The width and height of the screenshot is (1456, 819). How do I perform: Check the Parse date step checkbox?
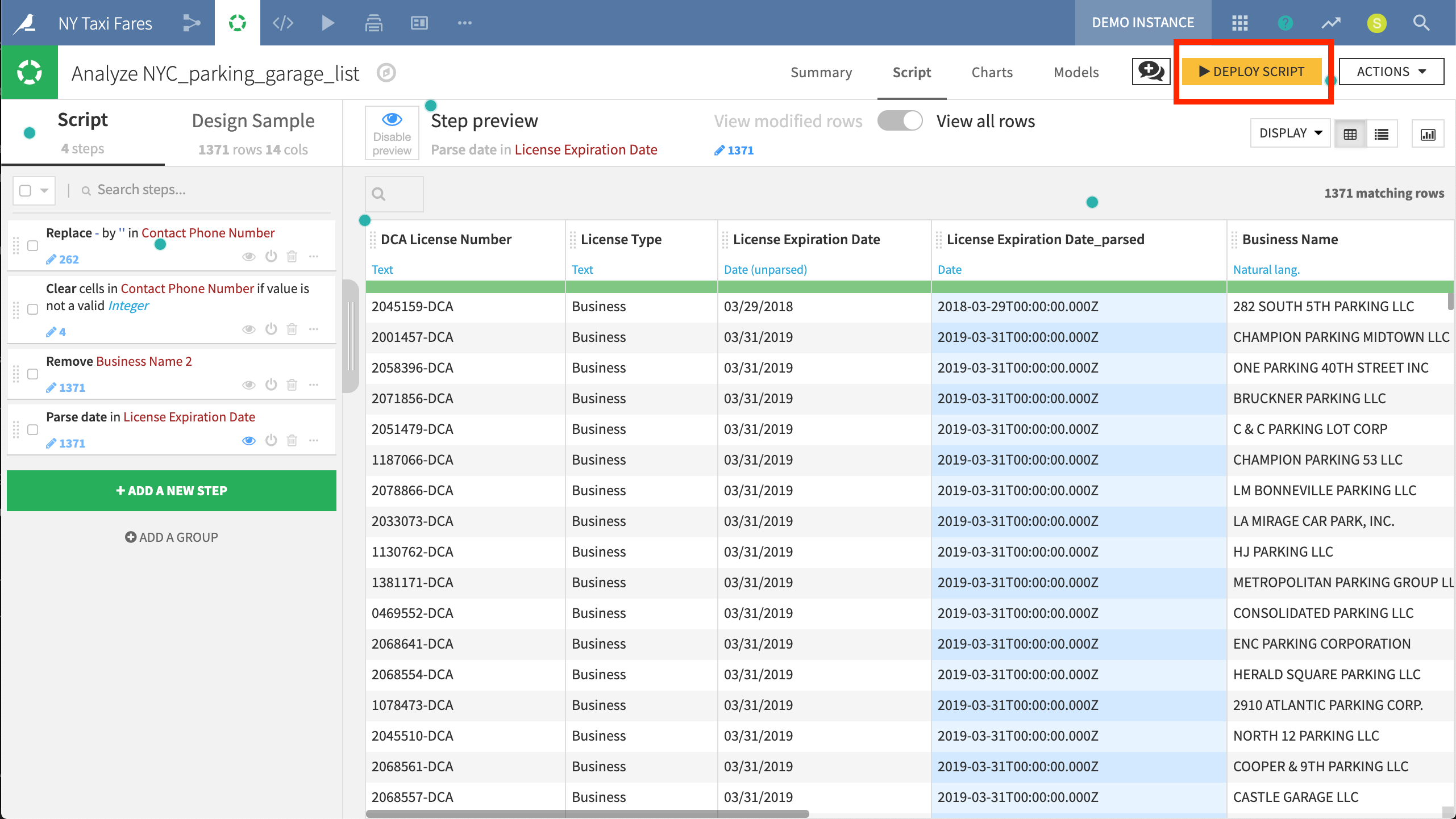point(33,429)
